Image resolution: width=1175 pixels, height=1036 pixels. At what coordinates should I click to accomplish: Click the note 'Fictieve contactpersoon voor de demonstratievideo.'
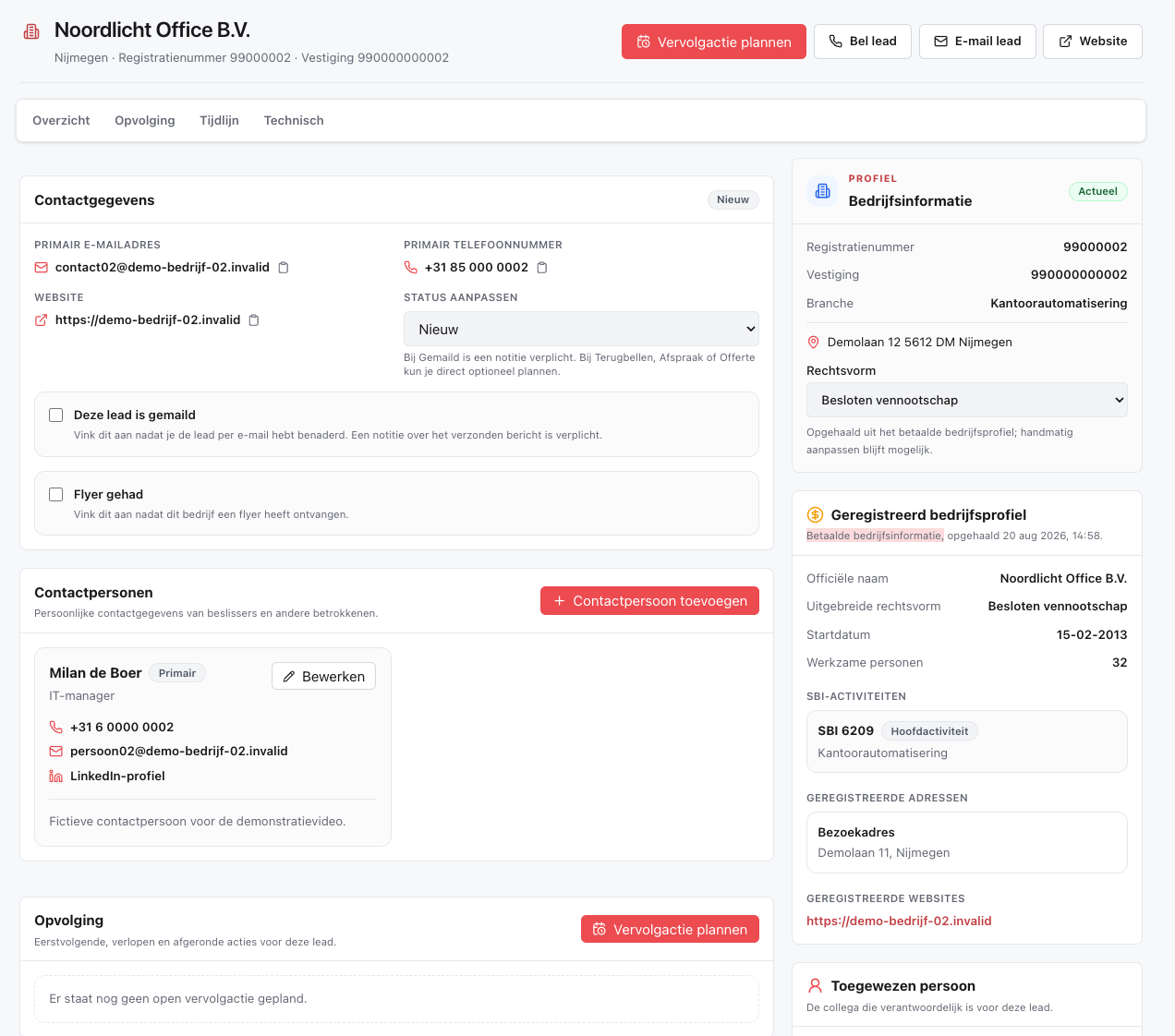198,822
